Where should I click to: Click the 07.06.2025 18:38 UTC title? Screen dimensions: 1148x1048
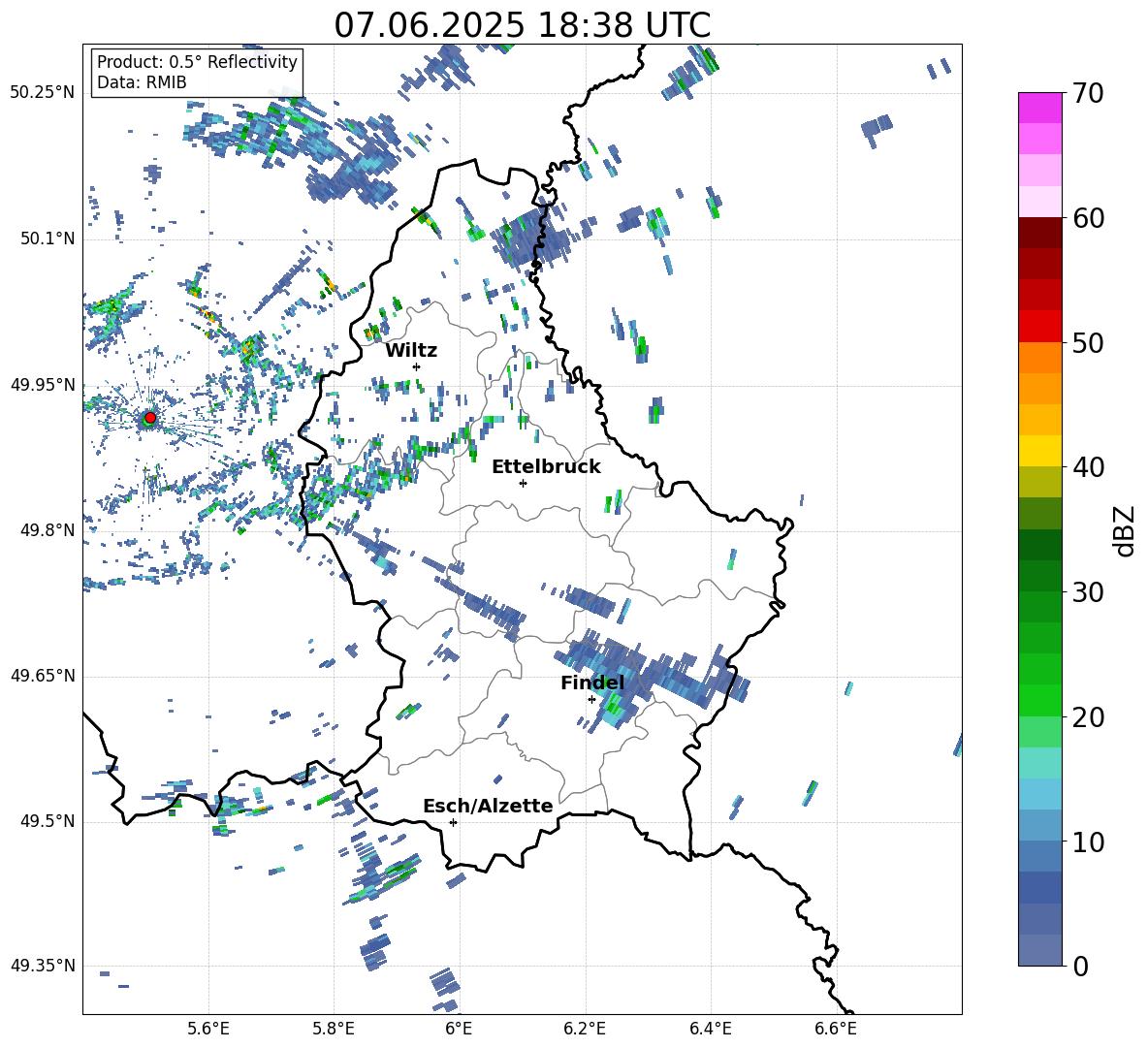pos(522,25)
